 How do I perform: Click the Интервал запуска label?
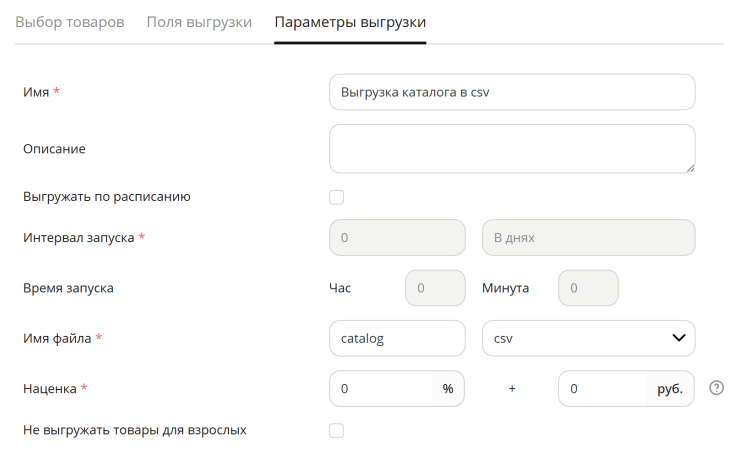coord(79,237)
